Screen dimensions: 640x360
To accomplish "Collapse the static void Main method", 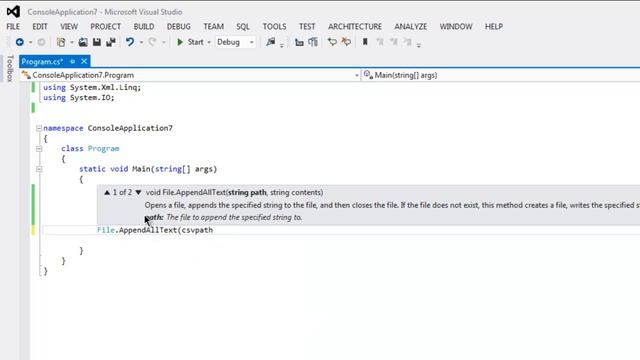I will tap(39, 169).
